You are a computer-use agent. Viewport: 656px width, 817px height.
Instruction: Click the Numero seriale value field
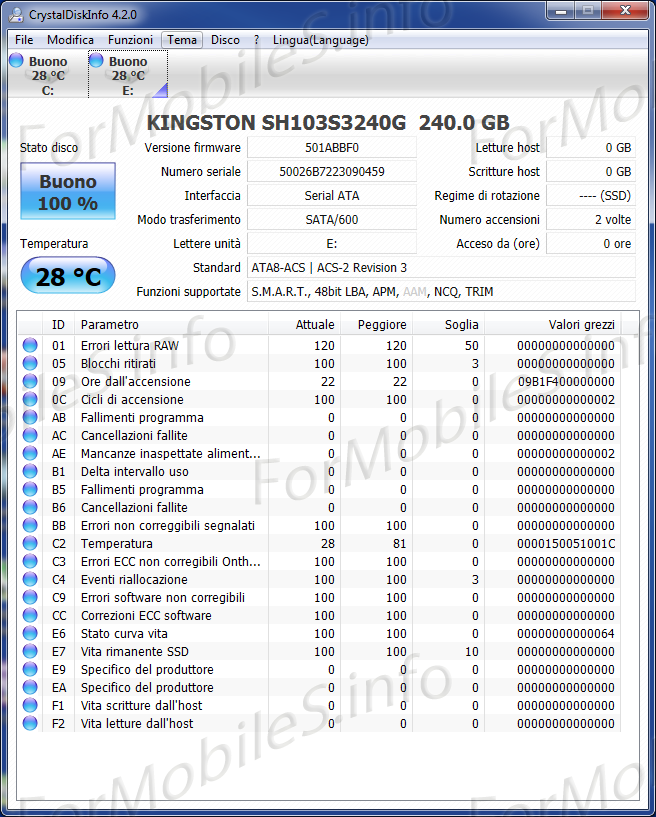[x=332, y=172]
